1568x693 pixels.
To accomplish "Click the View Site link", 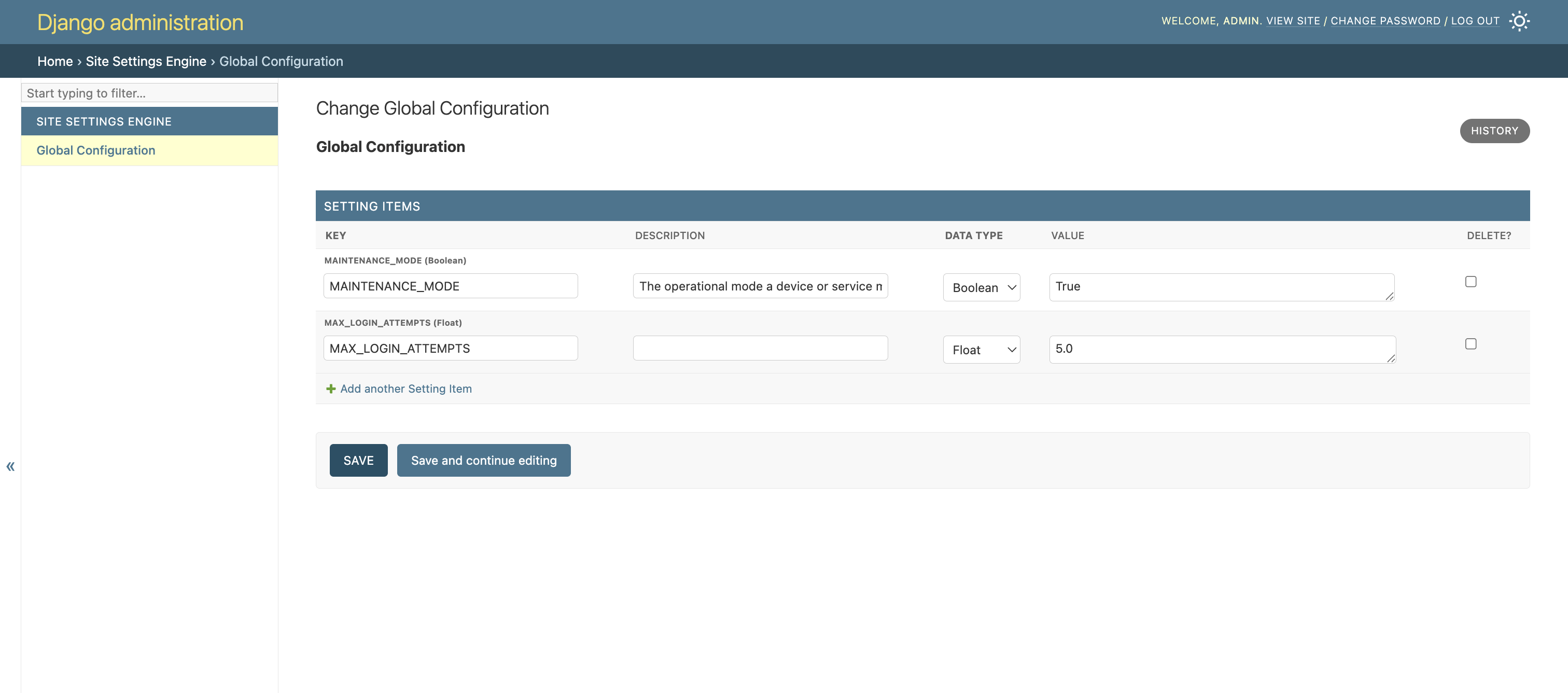I will tap(1293, 21).
